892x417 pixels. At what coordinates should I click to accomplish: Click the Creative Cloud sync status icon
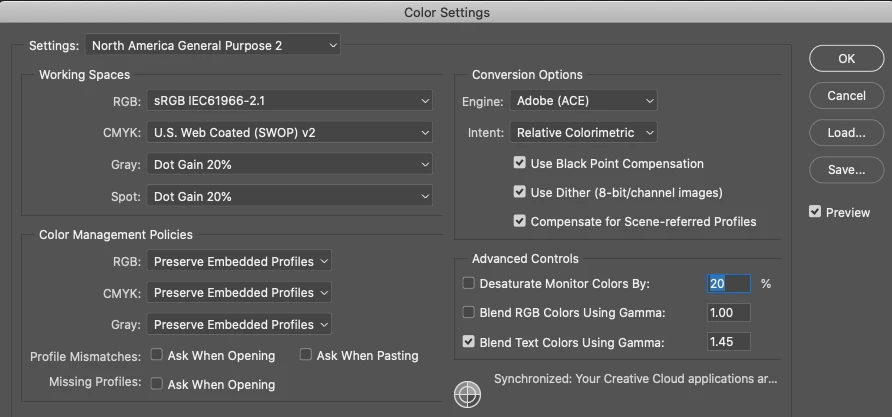[x=467, y=393]
